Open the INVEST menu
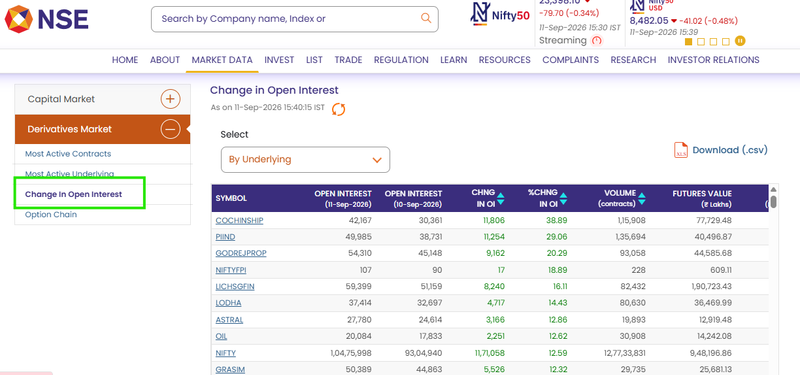 coord(279,60)
